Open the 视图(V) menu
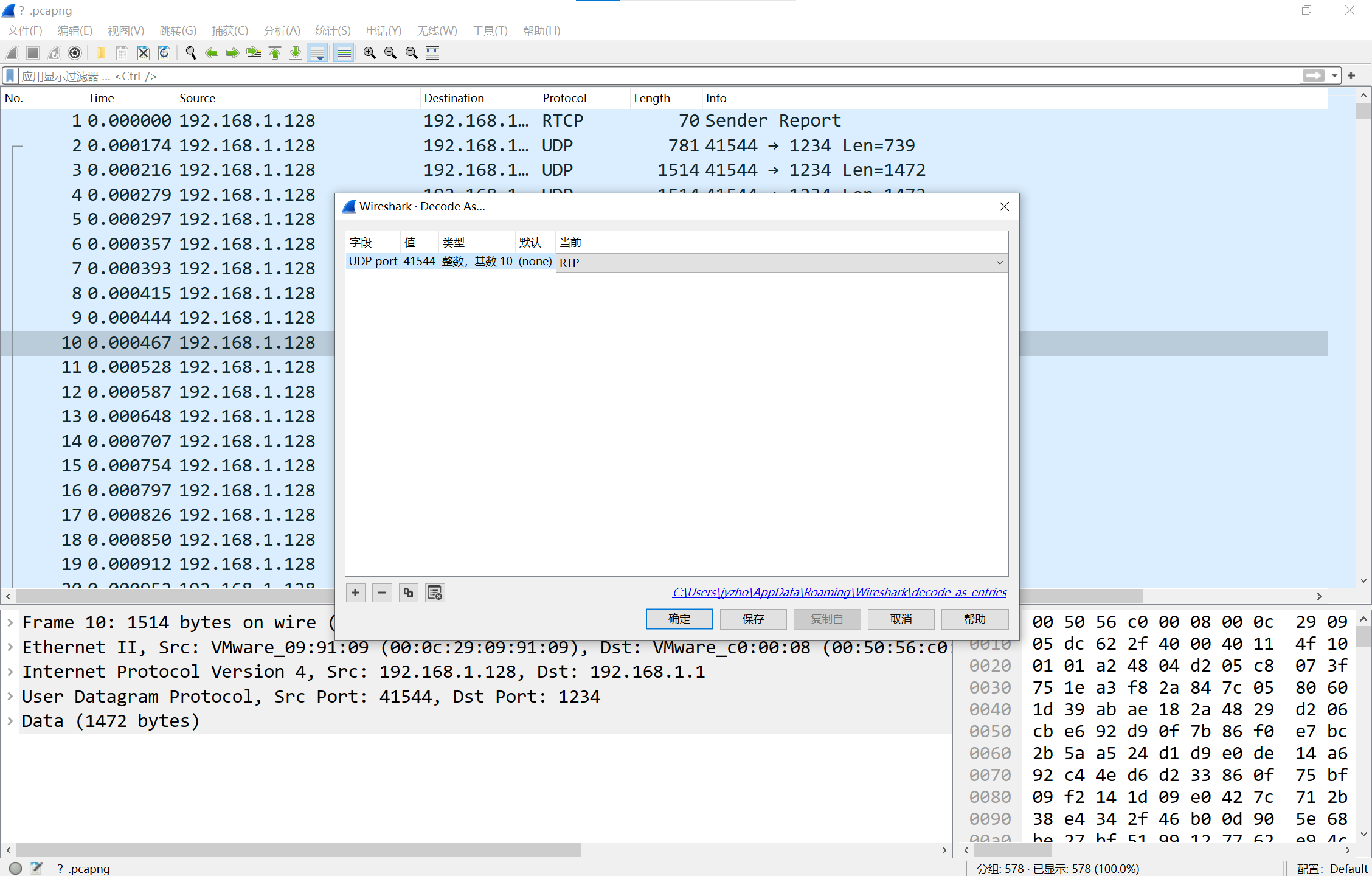The height and width of the screenshot is (876, 1372). [x=126, y=30]
